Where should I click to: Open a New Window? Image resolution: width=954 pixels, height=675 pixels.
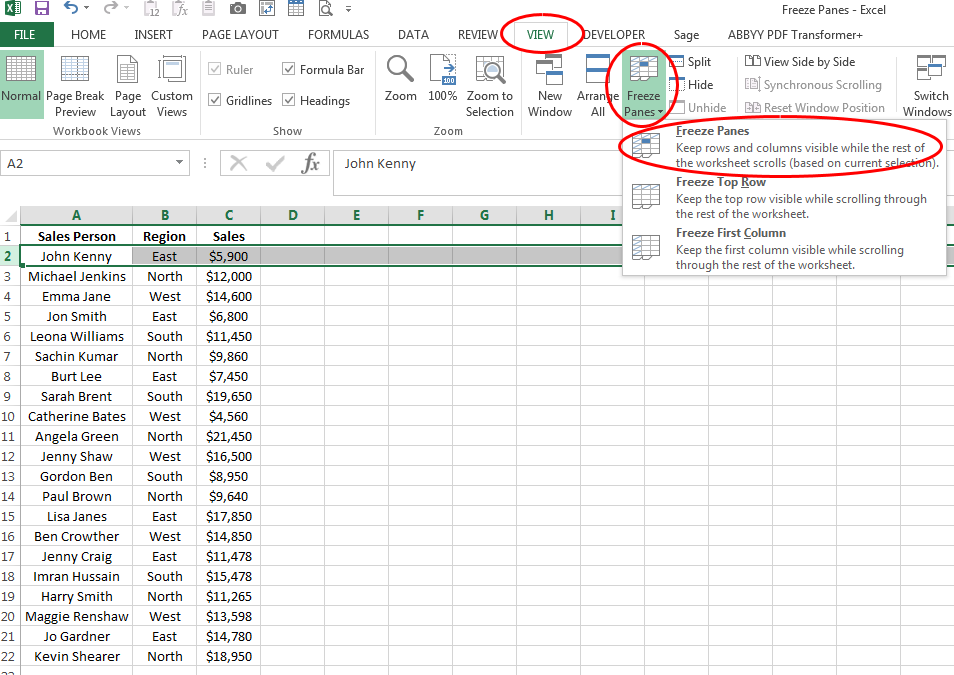click(x=550, y=86)
